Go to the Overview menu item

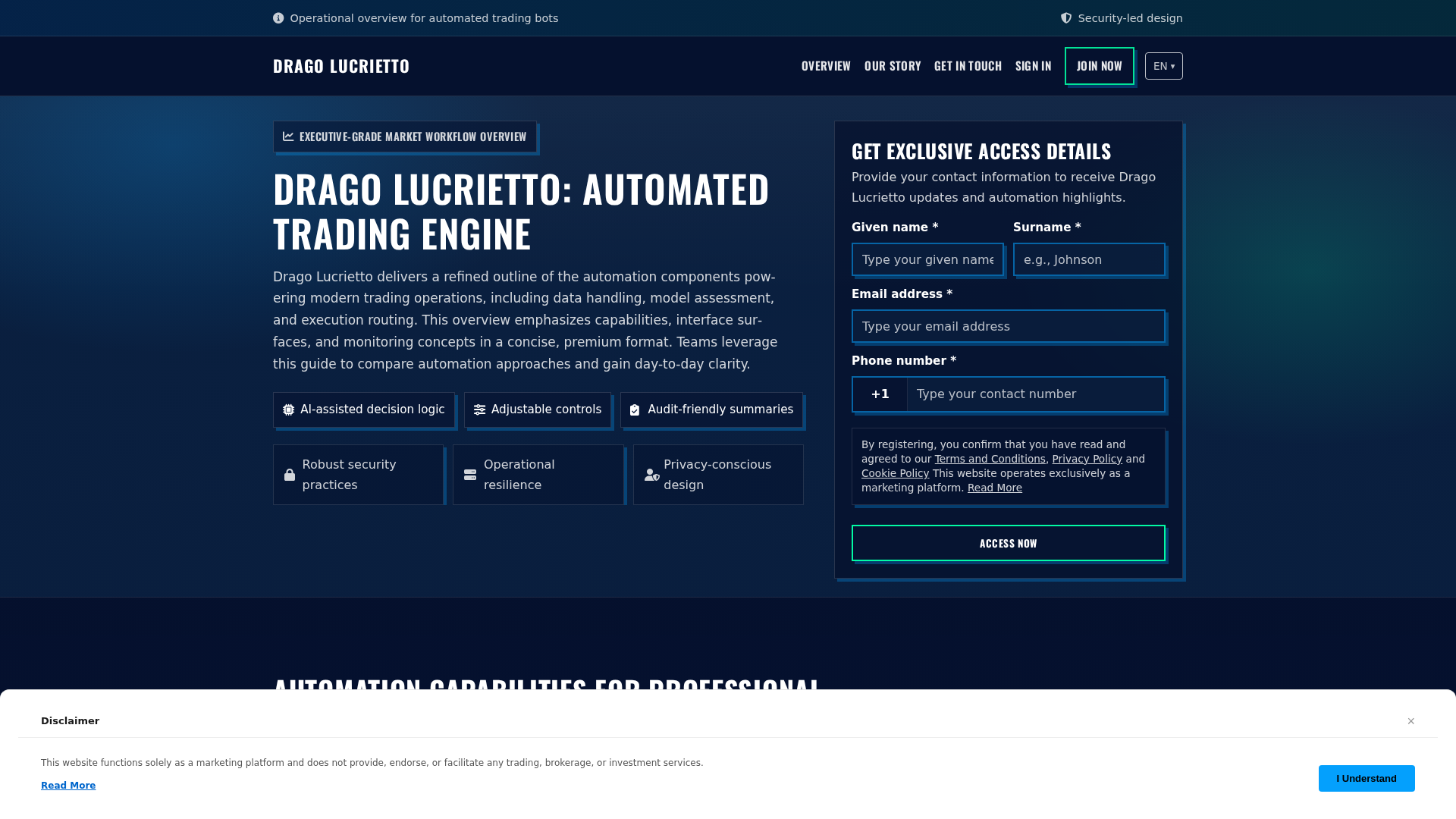pos(826,66)
